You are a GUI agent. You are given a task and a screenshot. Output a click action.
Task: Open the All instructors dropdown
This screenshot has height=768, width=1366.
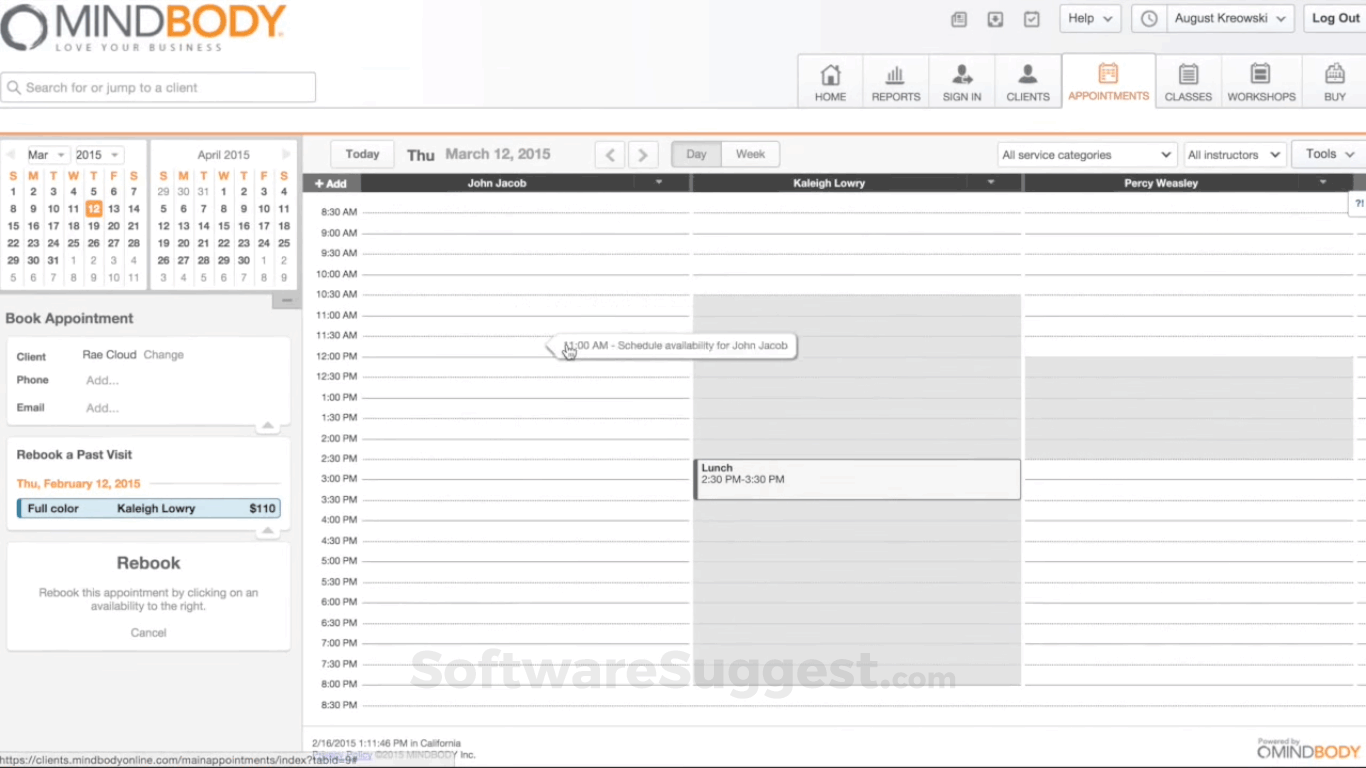point(1234,154)
